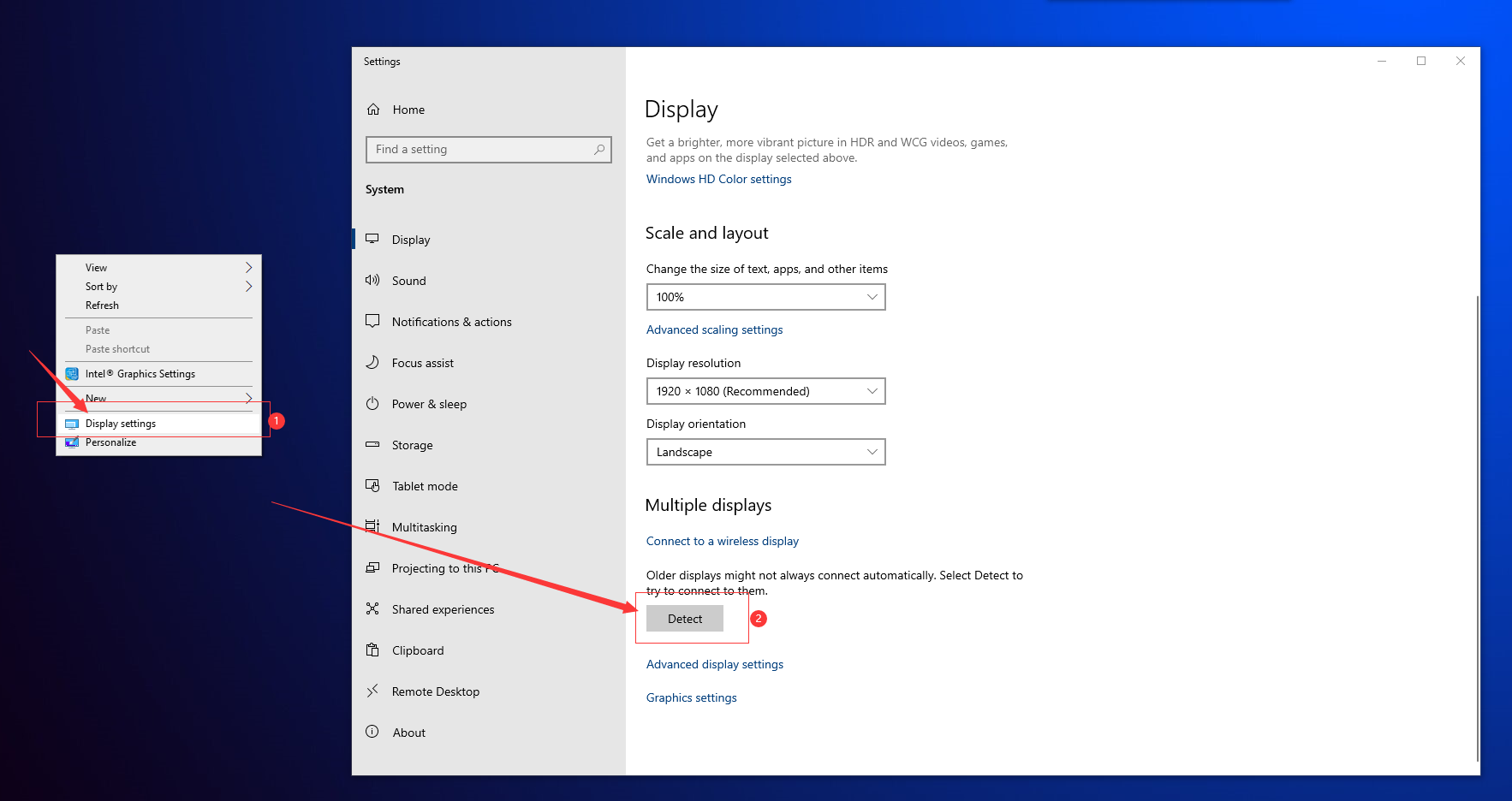Viewport: 1512px width, 801px height.
Task: Open Advanced display settings link
Action: [715, 664]
